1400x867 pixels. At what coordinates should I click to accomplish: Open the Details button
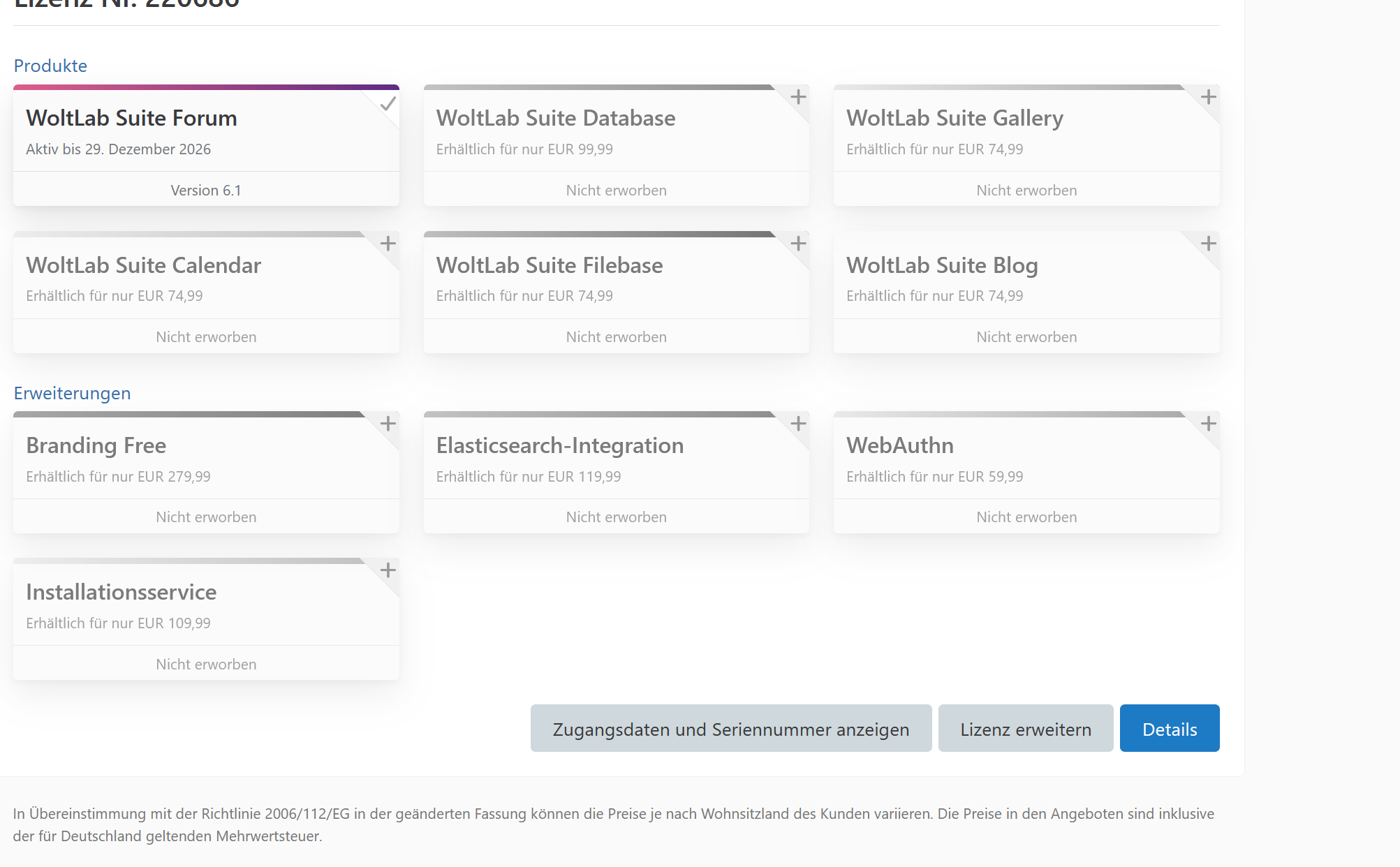pyautogui.click(x=1169, y=729)
